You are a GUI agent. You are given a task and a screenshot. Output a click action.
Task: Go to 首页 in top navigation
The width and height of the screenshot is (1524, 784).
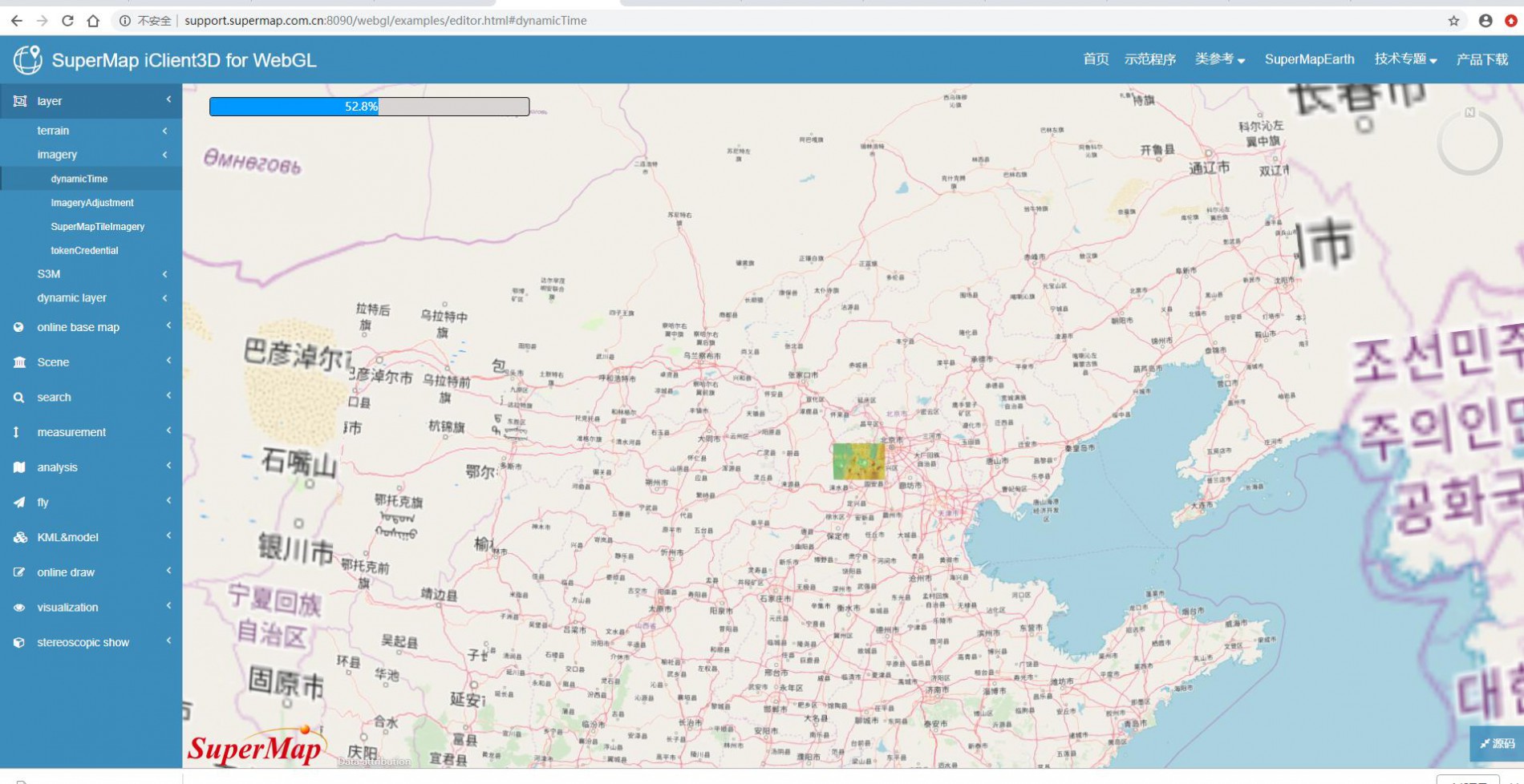(1096, 59)
